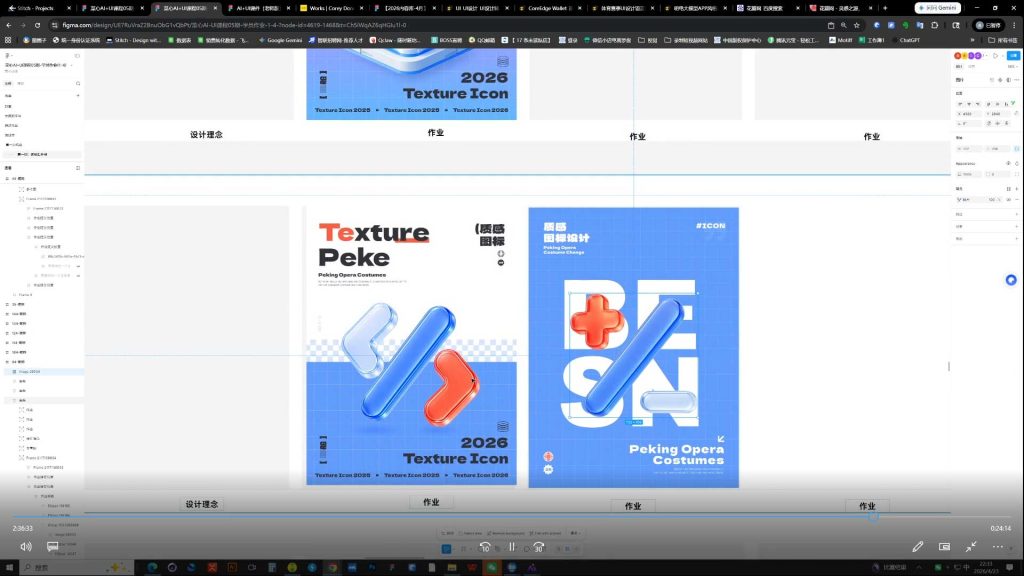Open the pencil edit tool in player

[x=918, y=547]
